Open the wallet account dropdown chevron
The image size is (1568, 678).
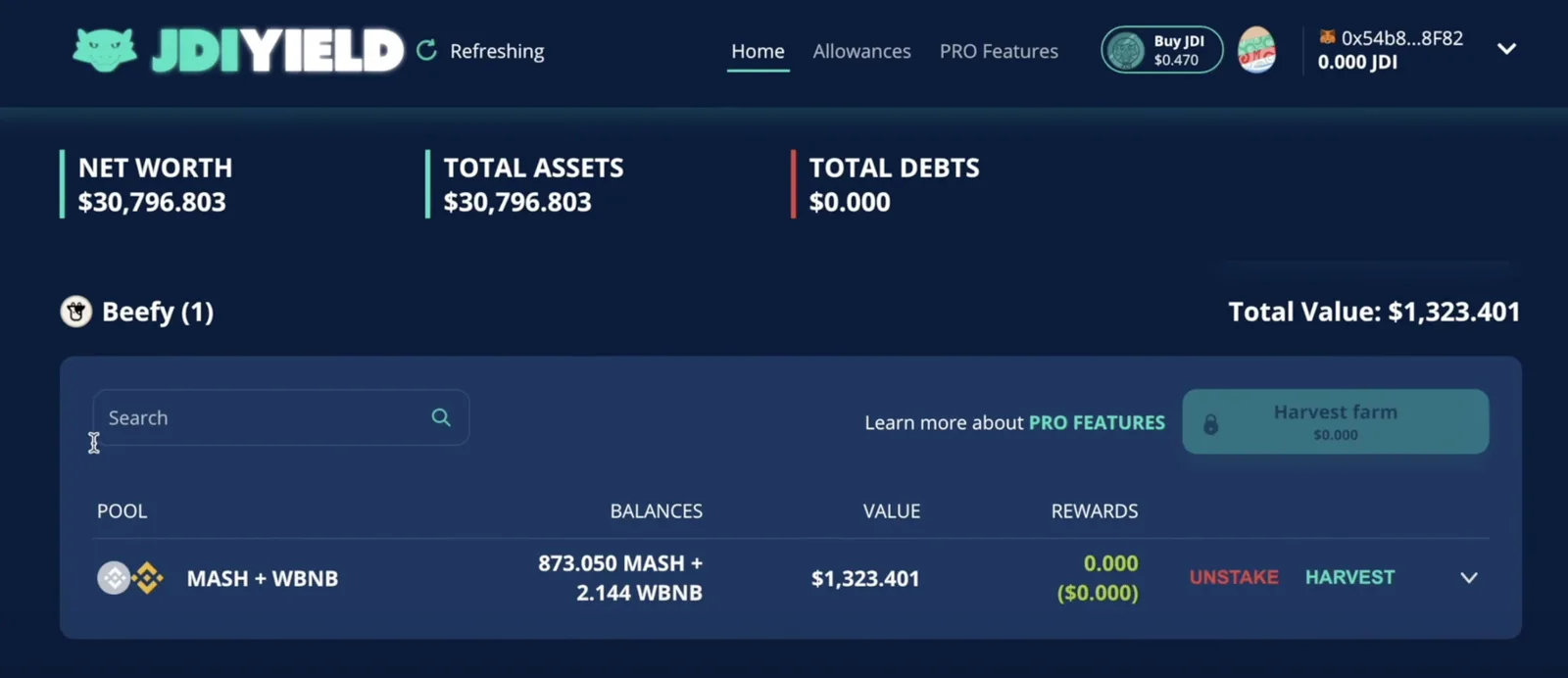[x=1507, y=48]
